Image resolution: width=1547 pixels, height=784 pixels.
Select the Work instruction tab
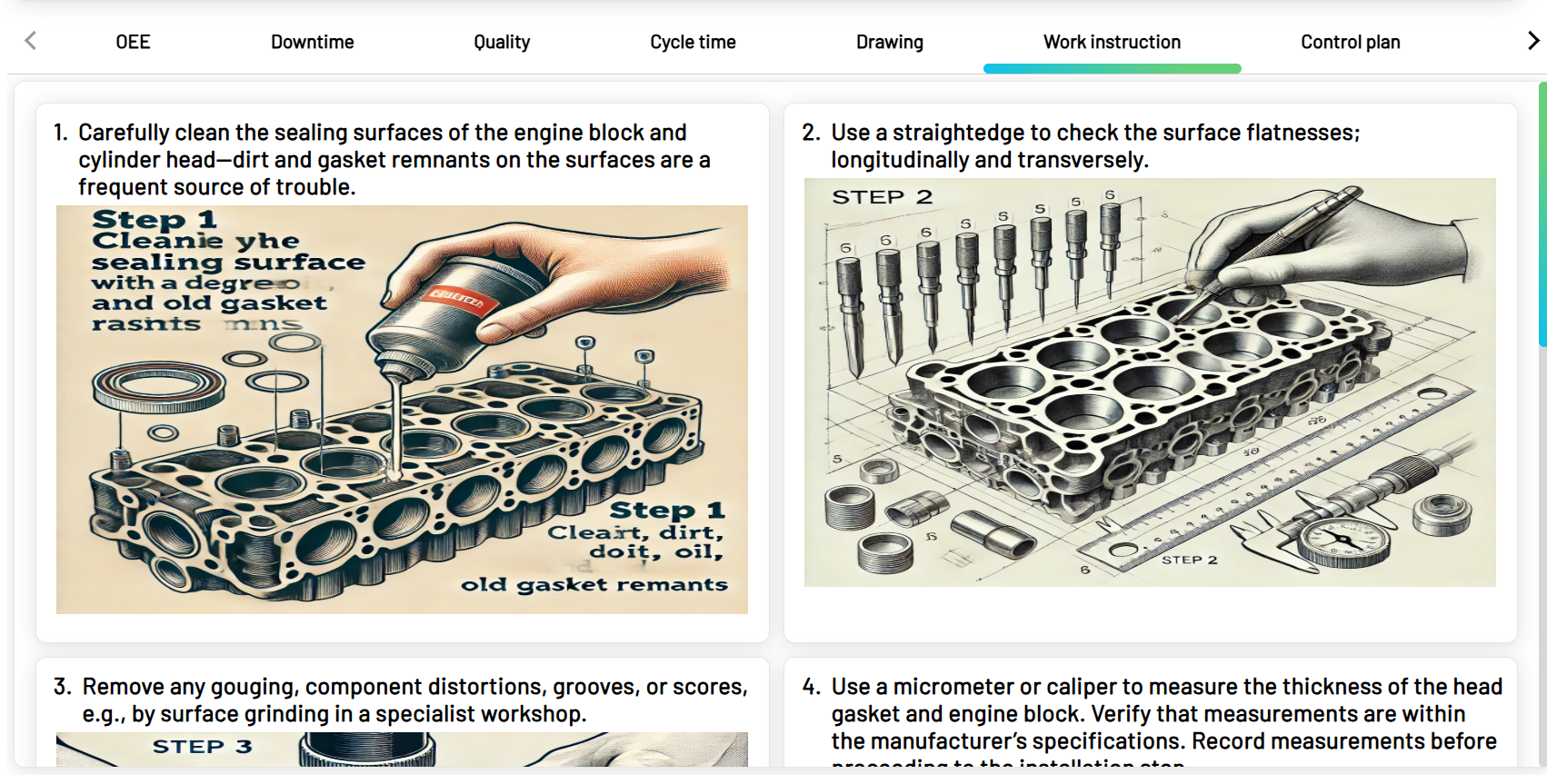1112,42
